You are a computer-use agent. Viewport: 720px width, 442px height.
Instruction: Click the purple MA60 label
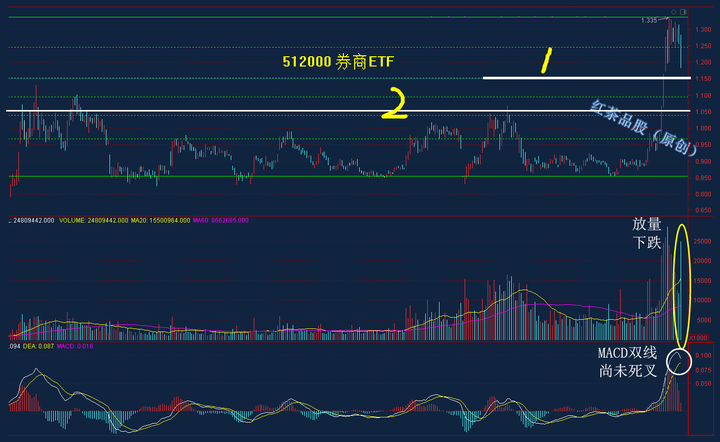[227, 220]
